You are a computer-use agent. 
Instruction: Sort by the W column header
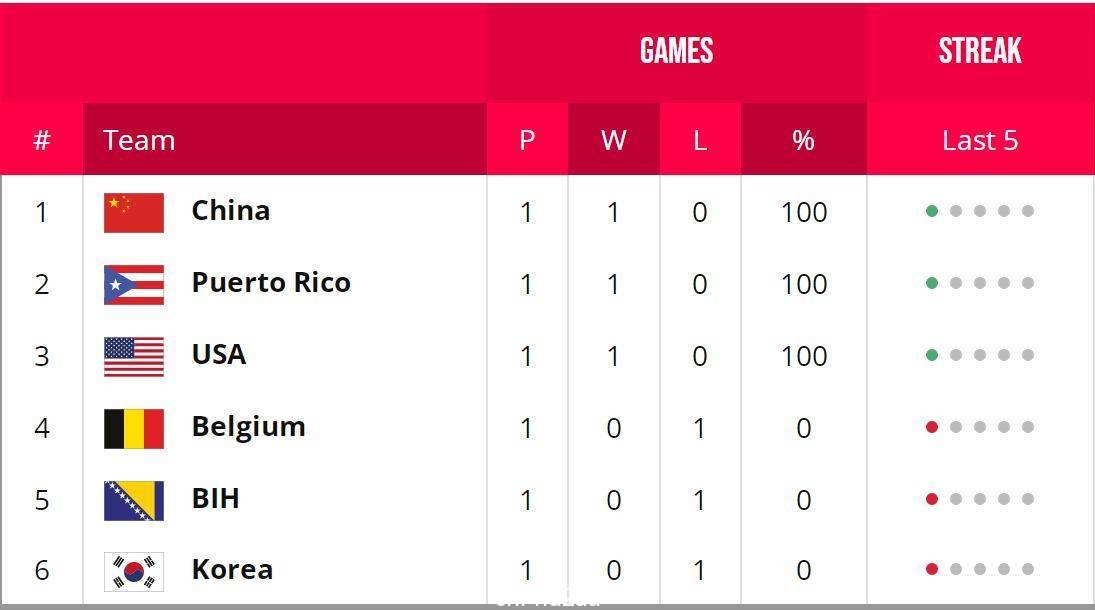(614, 140)
